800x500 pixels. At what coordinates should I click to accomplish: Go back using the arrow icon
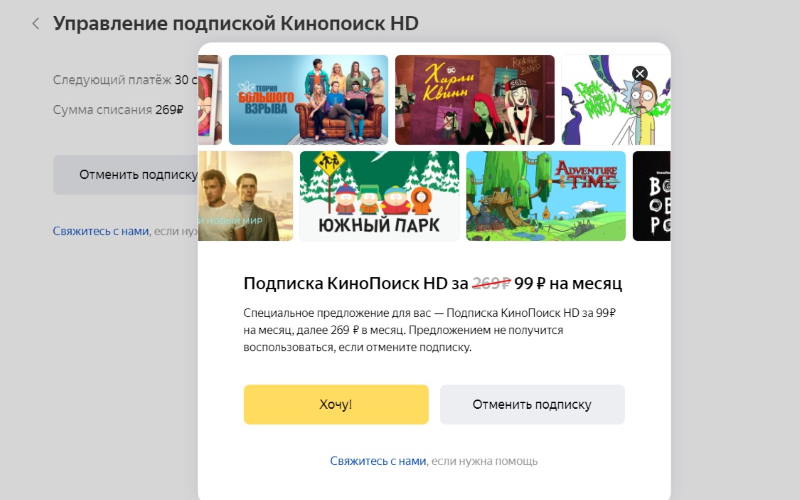coord(36,23)
